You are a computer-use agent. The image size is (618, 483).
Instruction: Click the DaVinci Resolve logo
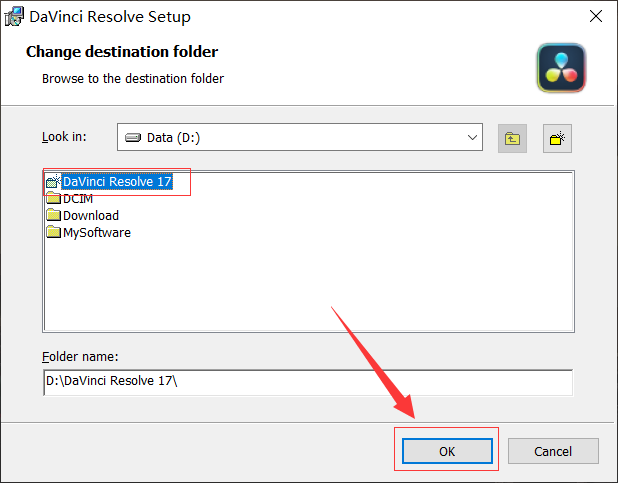click(x=561, y=68)
